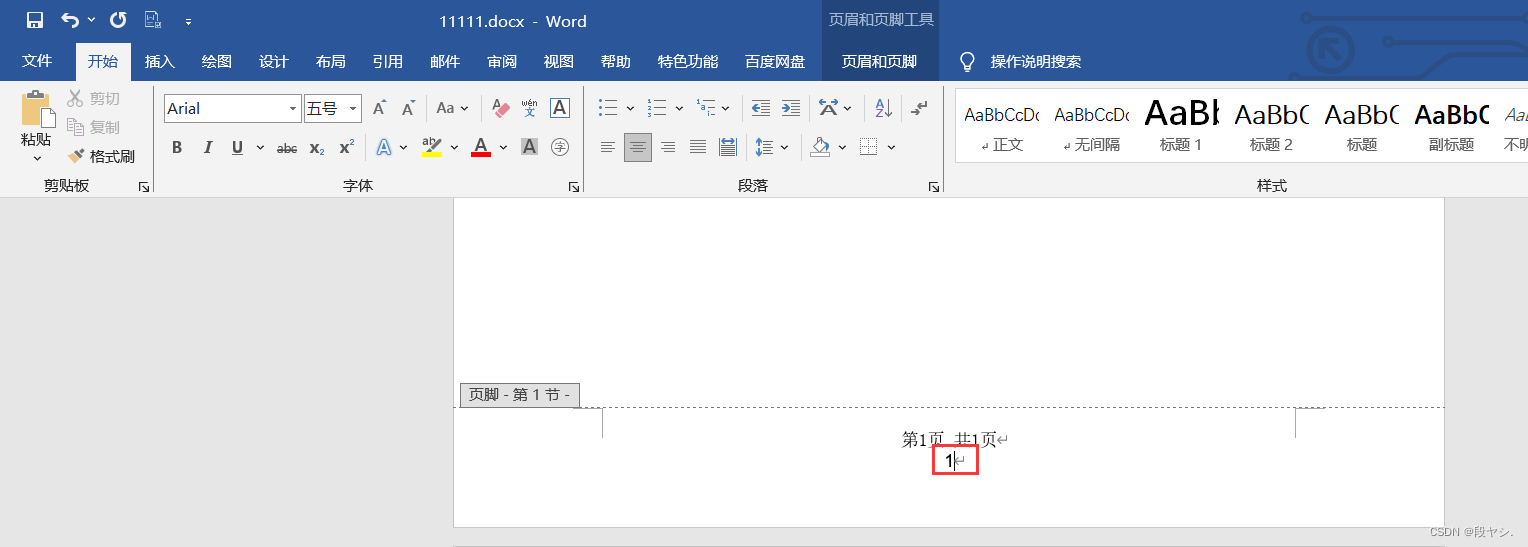Insert enclosed character (带圈字符)
Image resolution: width=1528 pixels, height=547 pixels.
[560, 148]
